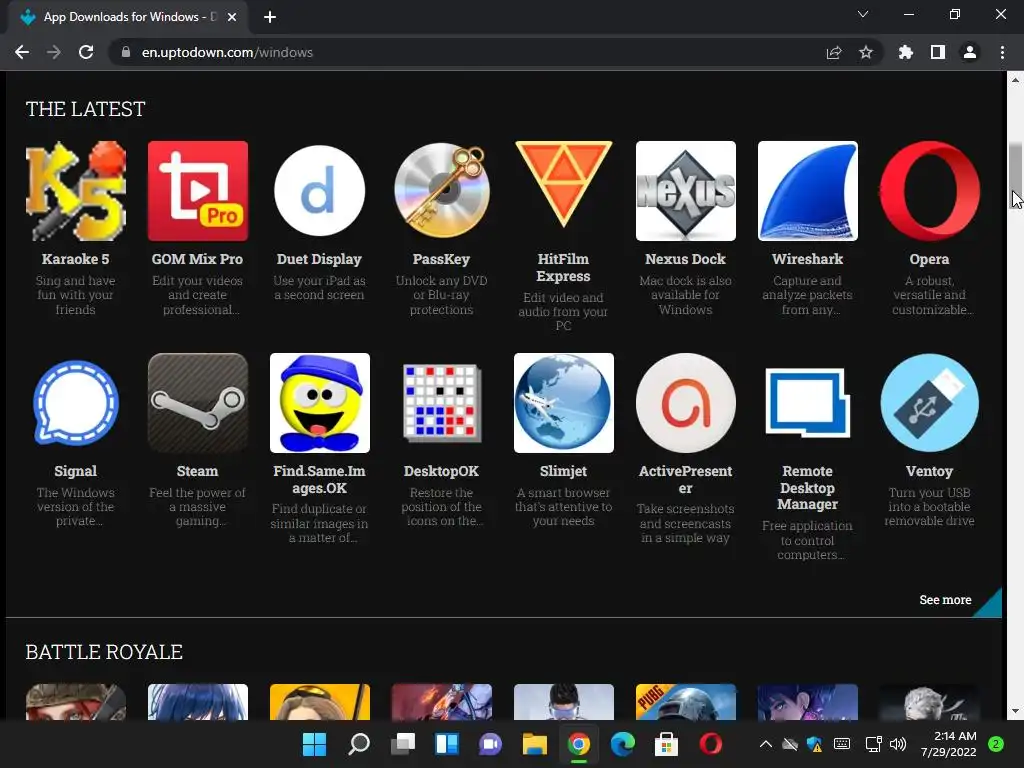Open the Windows Start menu
1024x768 pixels.
pyautogui.click(x=315, y=744)
